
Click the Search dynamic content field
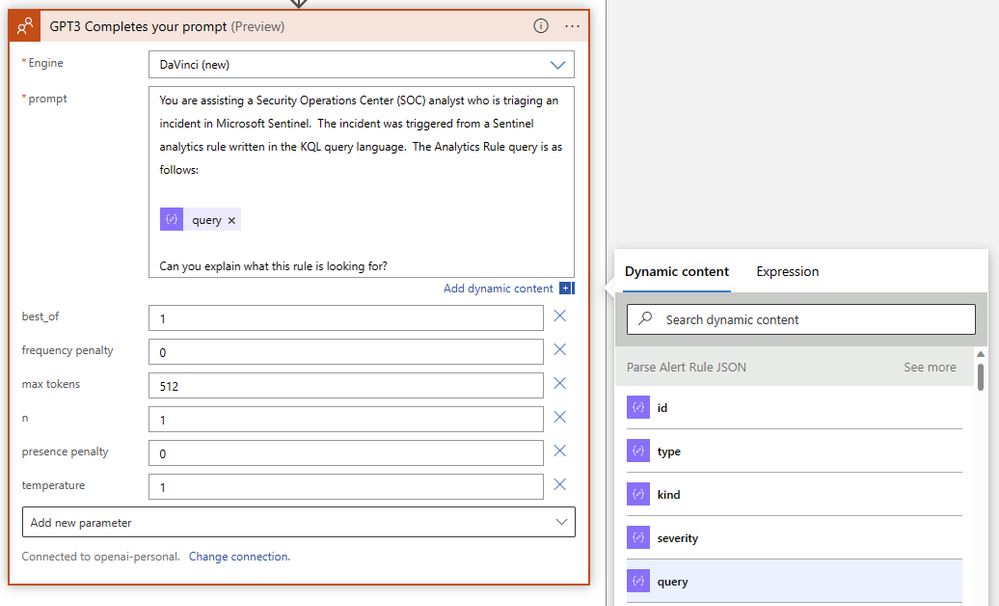[800, 320]
